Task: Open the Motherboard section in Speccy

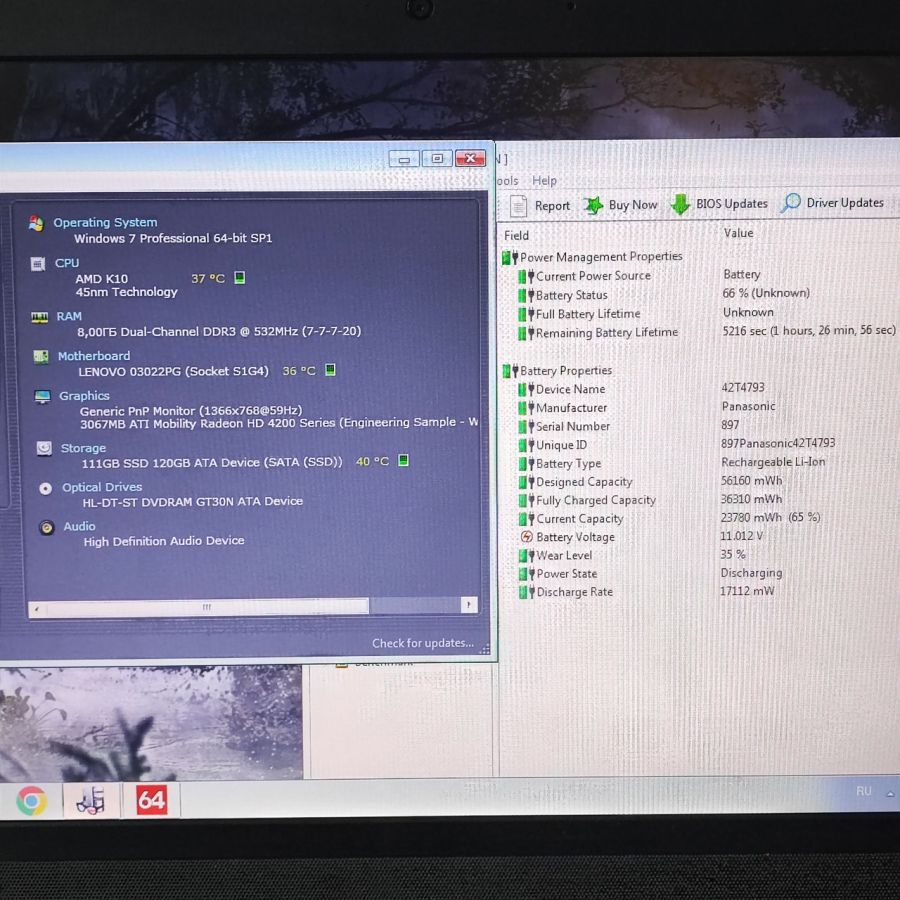Action: pos(94,356)
